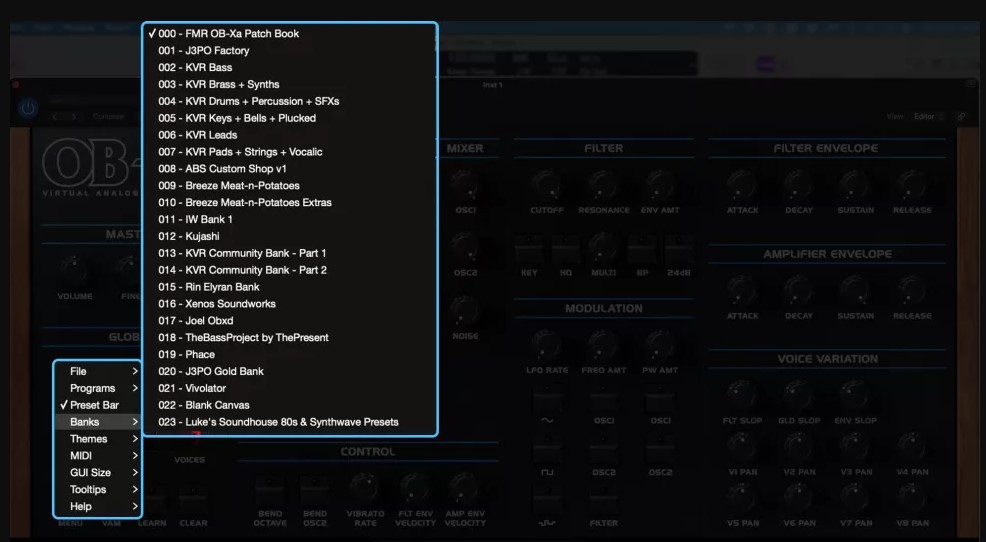Screen dimensions: 986x542
Task: Toggle the plugin power button icon
Action: click(28, 108)
